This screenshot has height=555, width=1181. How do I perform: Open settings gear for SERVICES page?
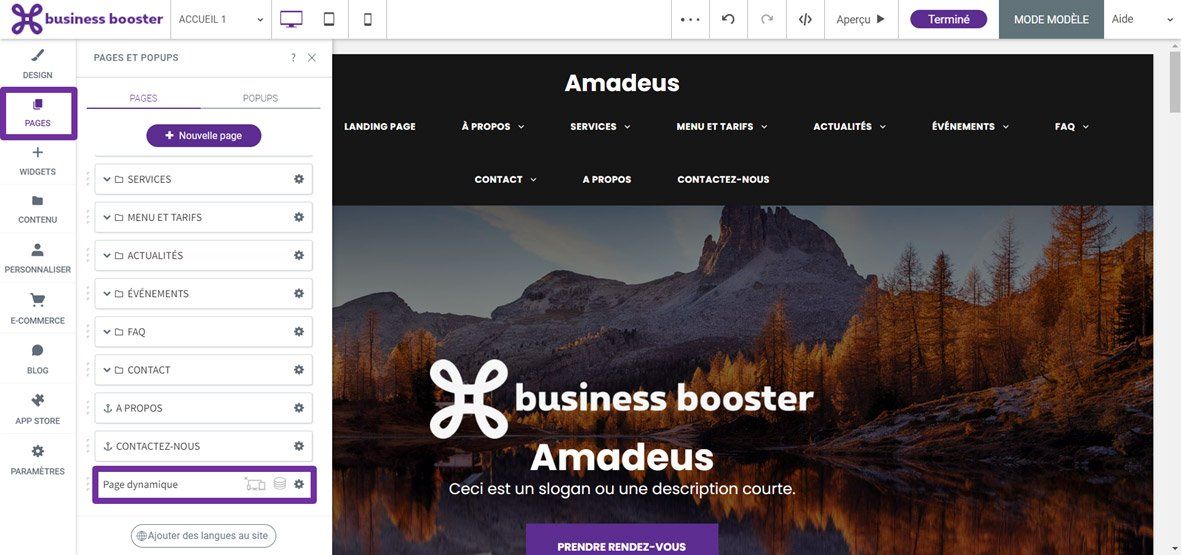tap(299, 179)
